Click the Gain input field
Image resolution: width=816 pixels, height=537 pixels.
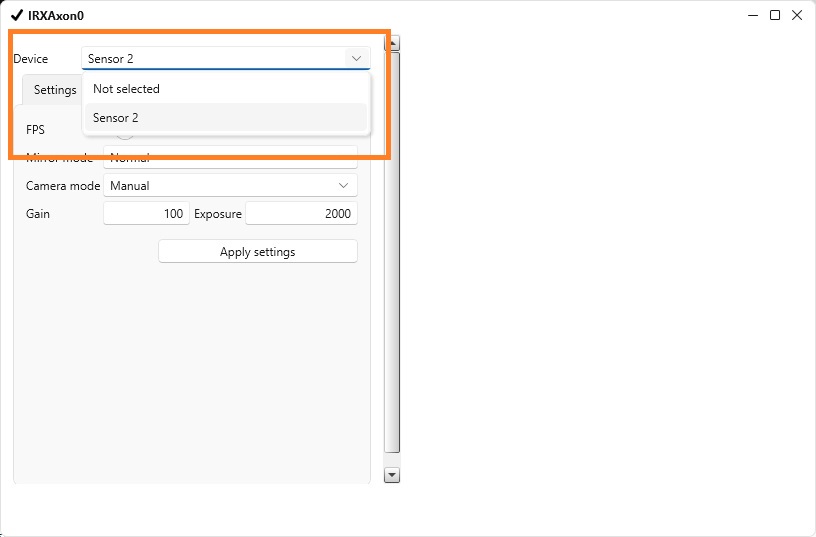point(146,213)
